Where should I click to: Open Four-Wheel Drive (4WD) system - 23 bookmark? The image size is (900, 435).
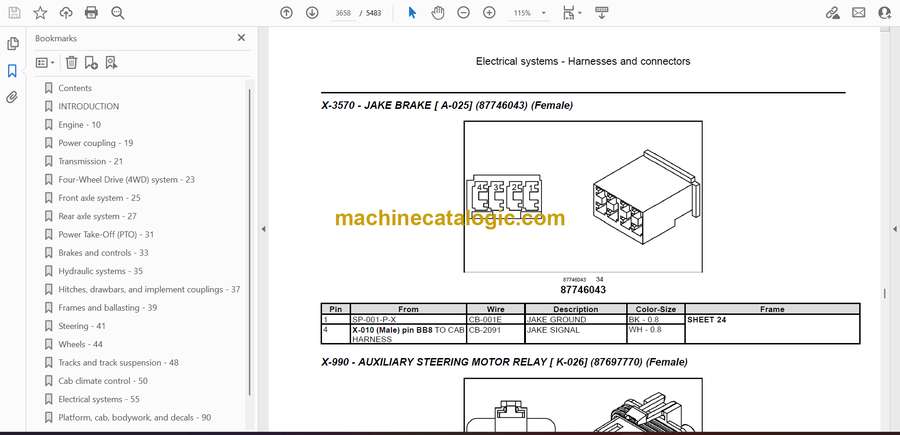(x=126, y=180)
